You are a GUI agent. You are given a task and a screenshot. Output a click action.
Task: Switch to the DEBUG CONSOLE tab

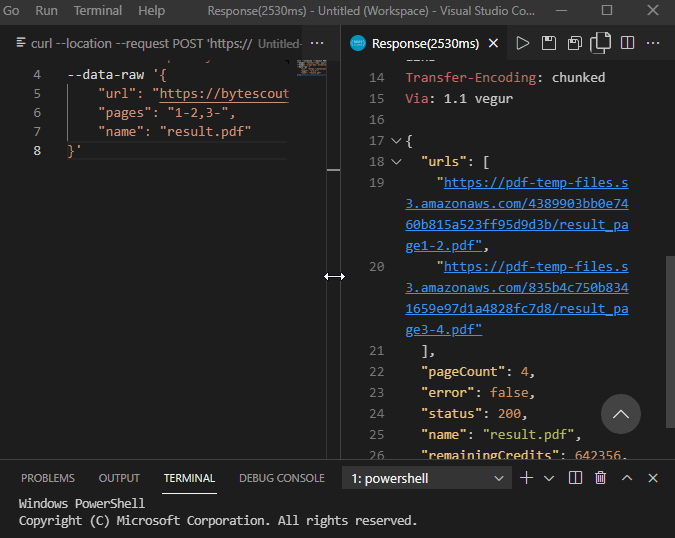coord(282,478)
